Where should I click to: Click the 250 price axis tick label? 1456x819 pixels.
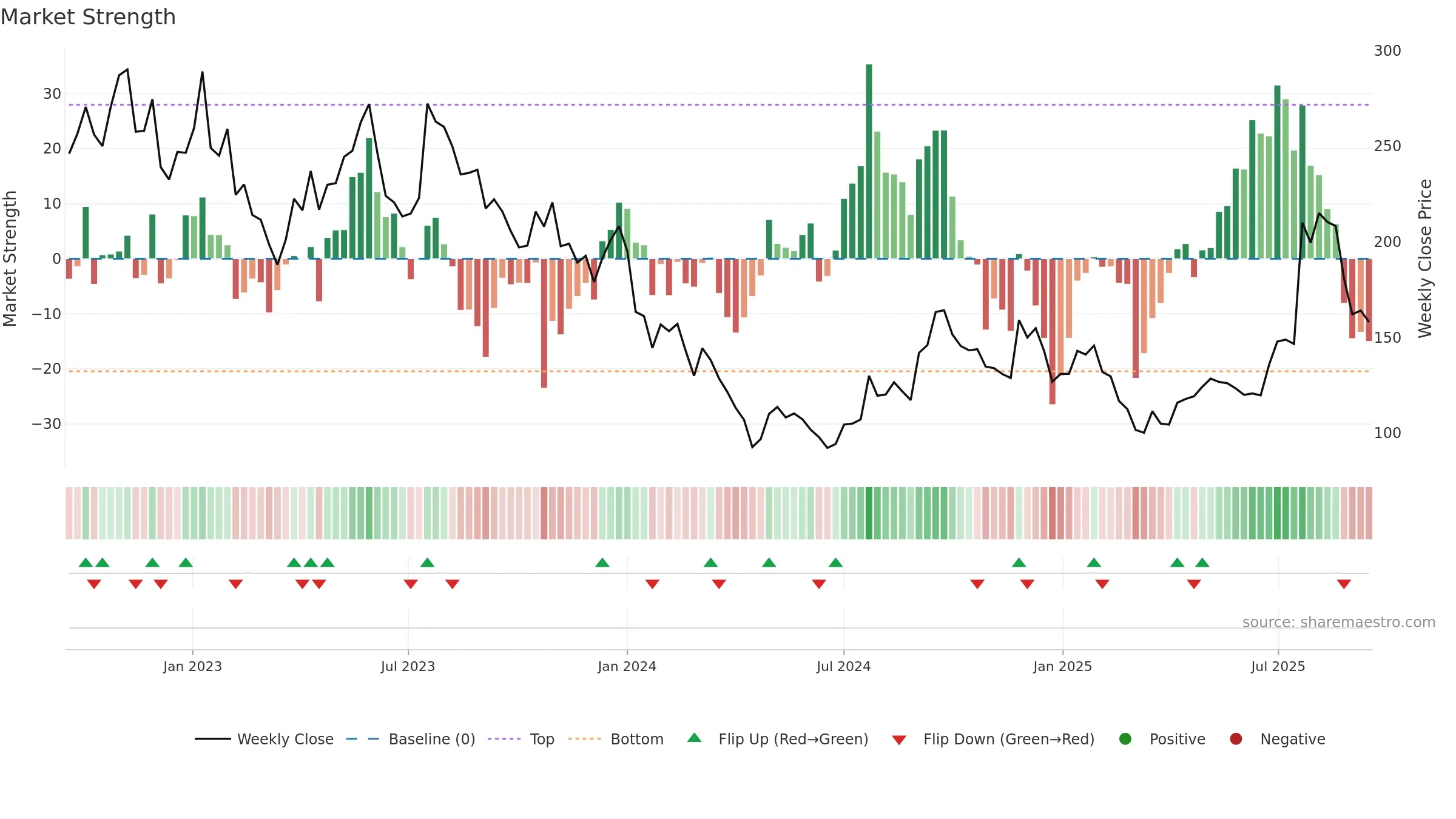tap(1387, 146)
